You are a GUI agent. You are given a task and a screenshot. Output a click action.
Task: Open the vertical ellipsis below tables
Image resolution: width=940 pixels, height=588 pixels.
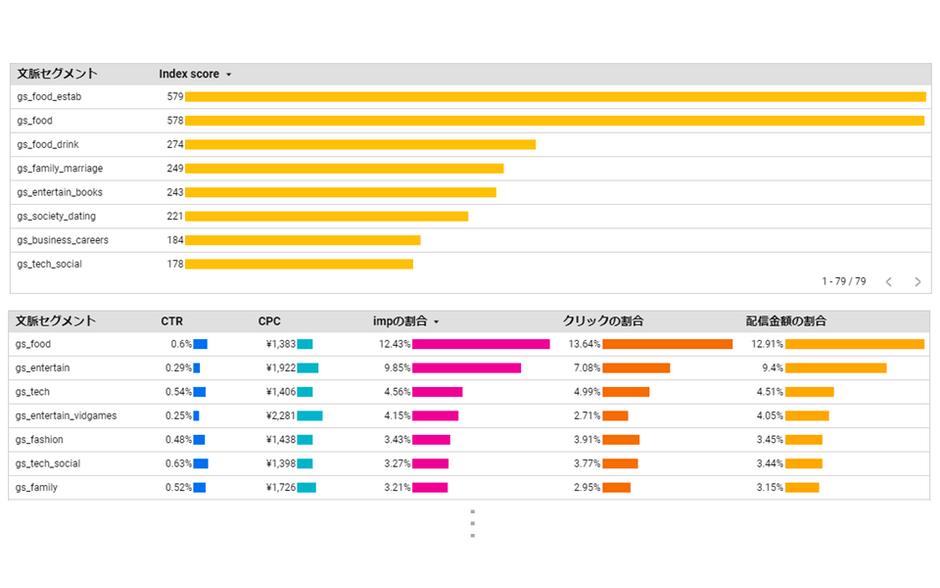click(x=473, y=523)
